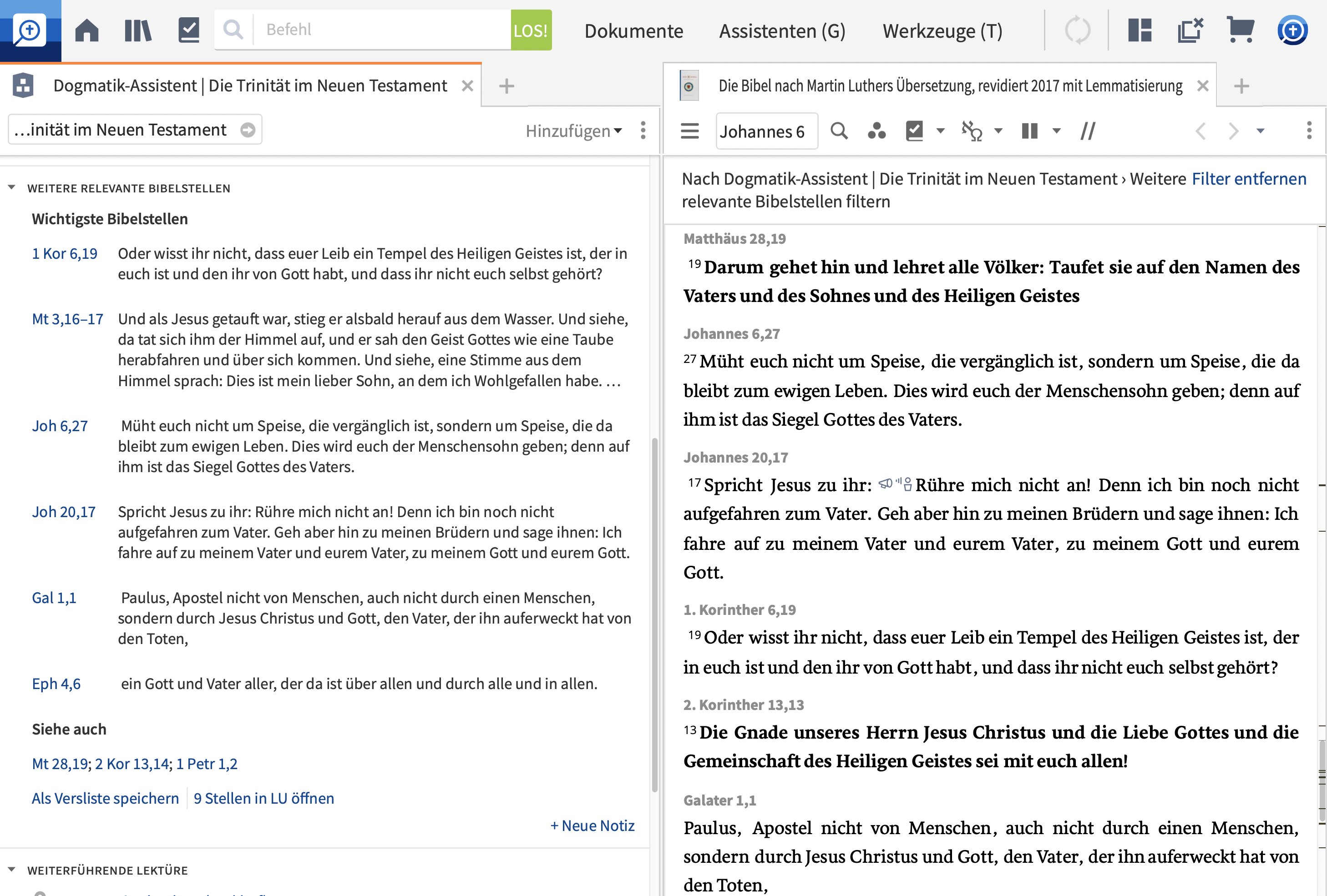The width and height of the screenshot is (1327, 896).
Task: Open the Gal 1,1 reference link
Action: pos(54,598)
